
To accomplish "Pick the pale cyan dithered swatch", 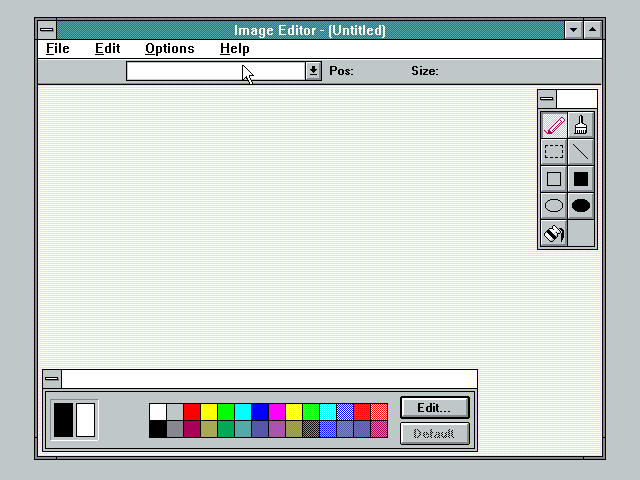I will click(328, 412).
